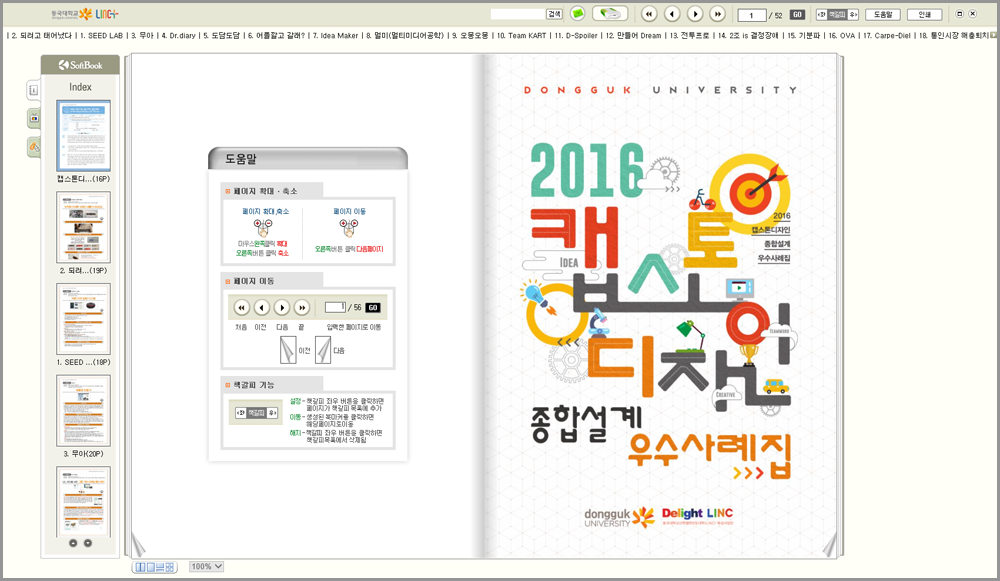Click the 인쇄 print button
1000x581 pixels.
[x=925, y=15]
